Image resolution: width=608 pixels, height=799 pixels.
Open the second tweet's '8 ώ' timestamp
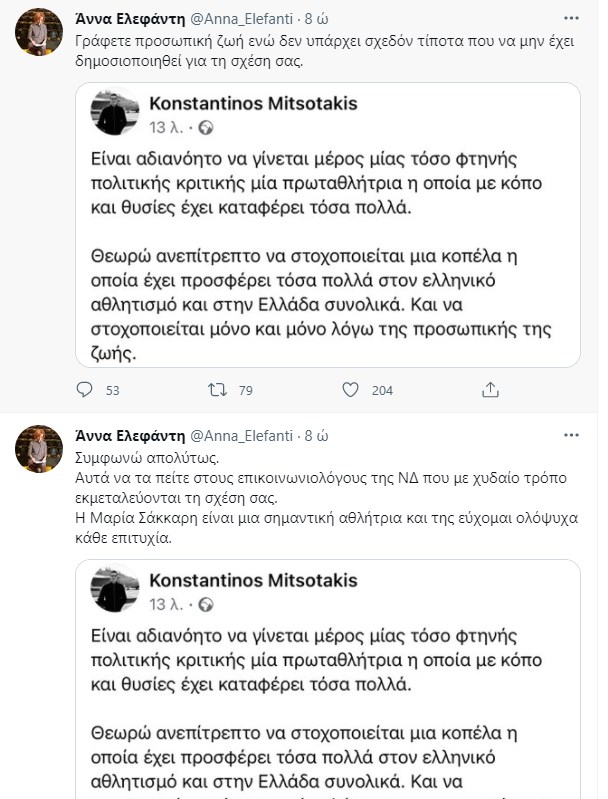[316, 436]
